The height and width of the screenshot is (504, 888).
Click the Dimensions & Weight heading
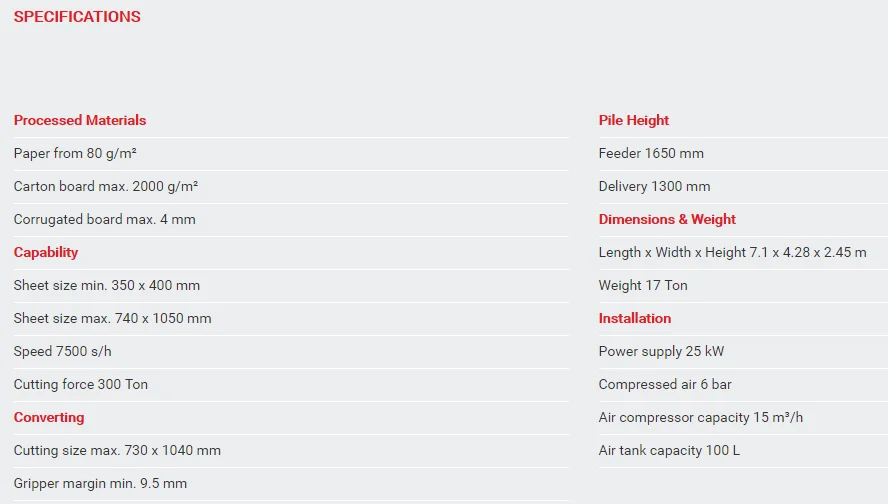[x=667, y=219]
